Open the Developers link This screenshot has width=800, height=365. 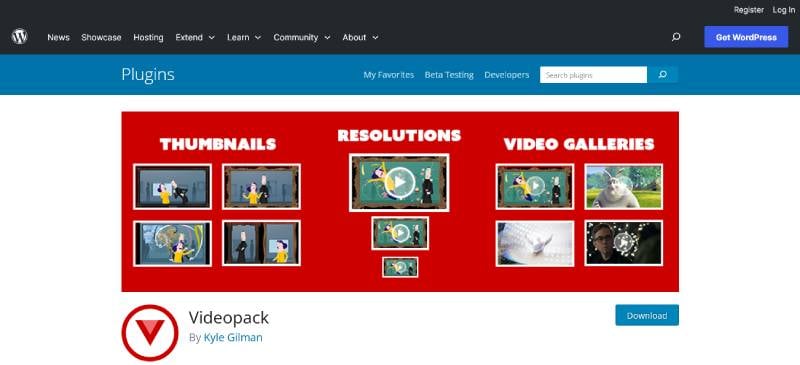click(507, 75)
